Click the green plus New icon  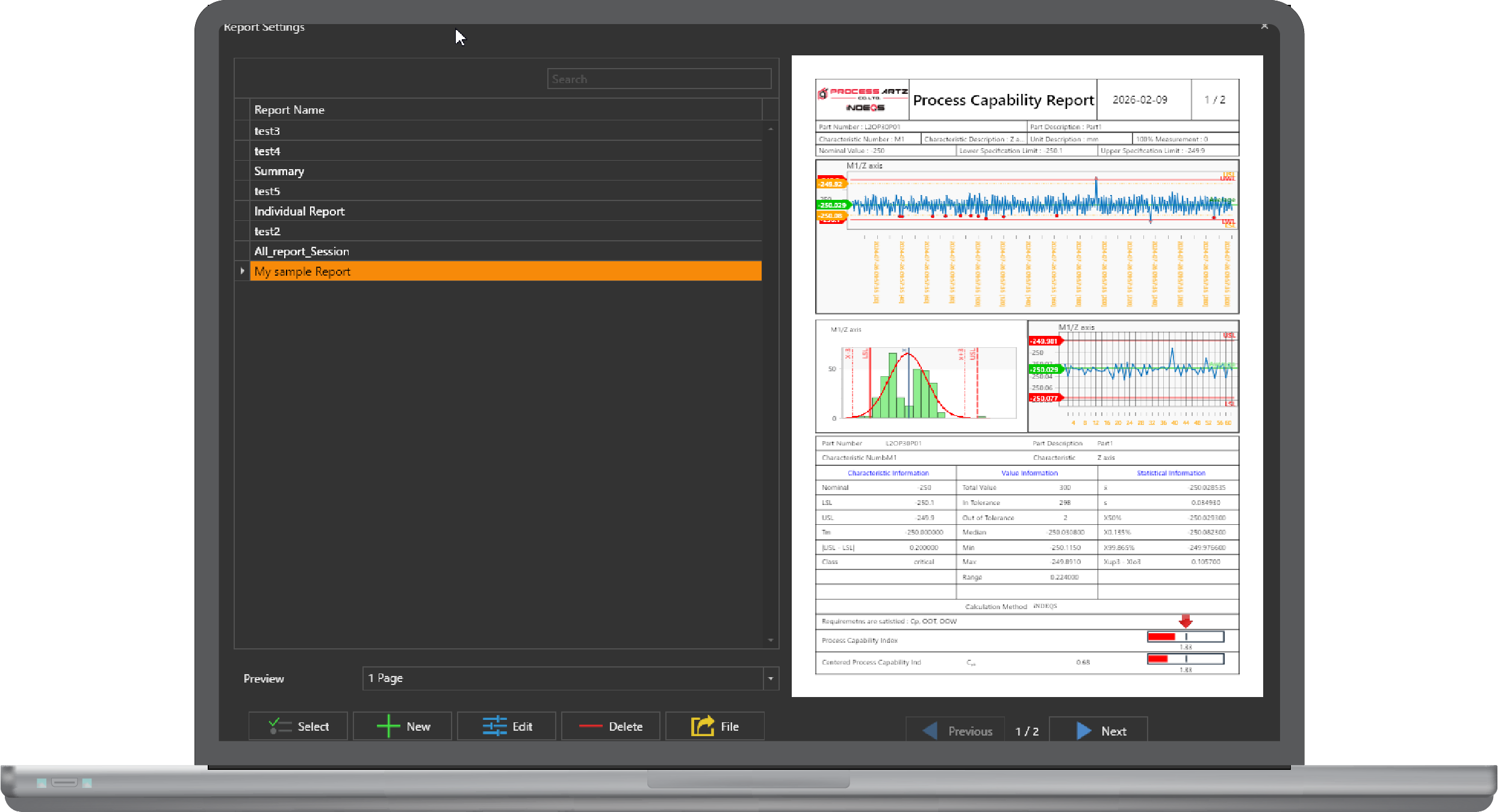click(388, 726)
